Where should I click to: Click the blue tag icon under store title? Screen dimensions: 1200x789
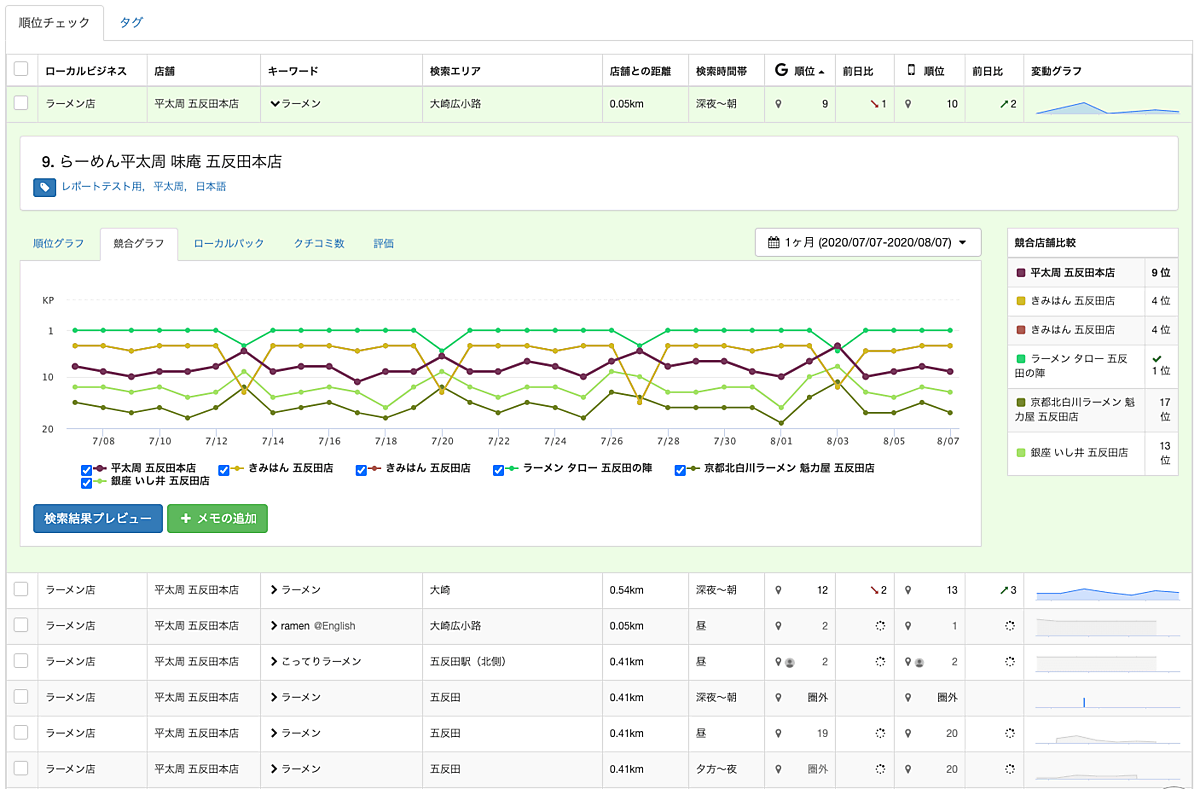coord(44,187)
